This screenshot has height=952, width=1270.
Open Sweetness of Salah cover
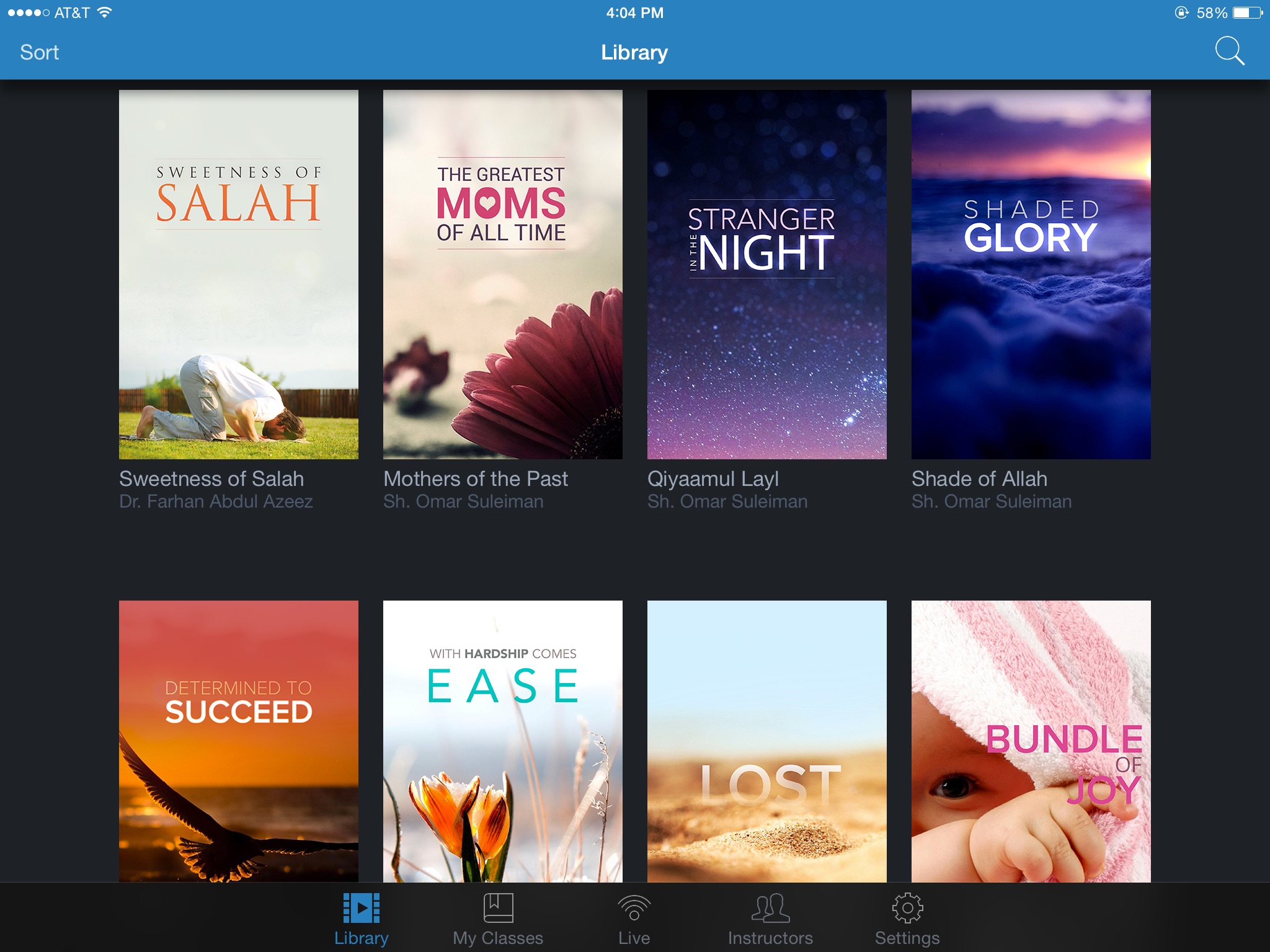pyautogui.click(x=239, y=275)
